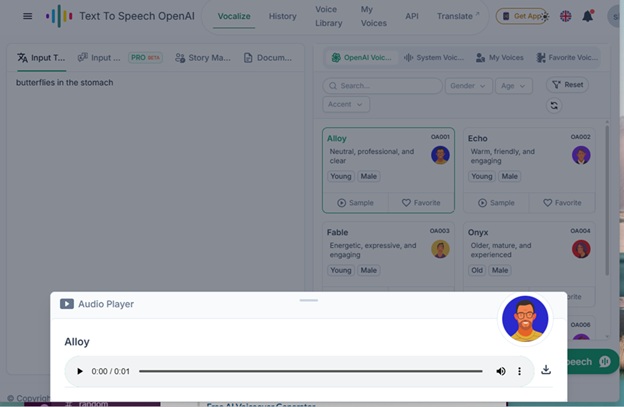
Task: Expand the Gender dropdown
Action: 468,86
